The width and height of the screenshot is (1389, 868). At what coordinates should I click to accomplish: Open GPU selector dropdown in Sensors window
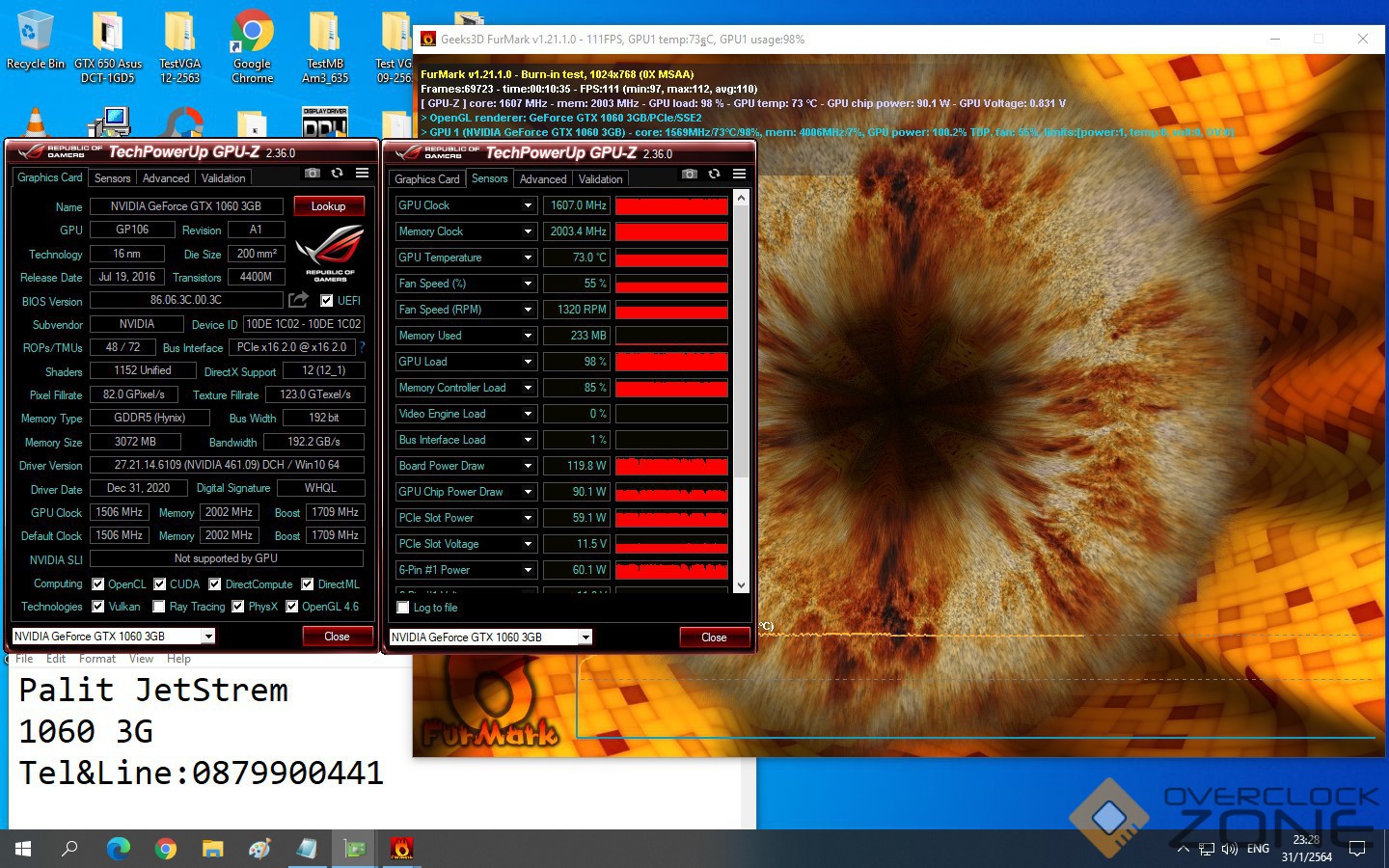(585, 637)
